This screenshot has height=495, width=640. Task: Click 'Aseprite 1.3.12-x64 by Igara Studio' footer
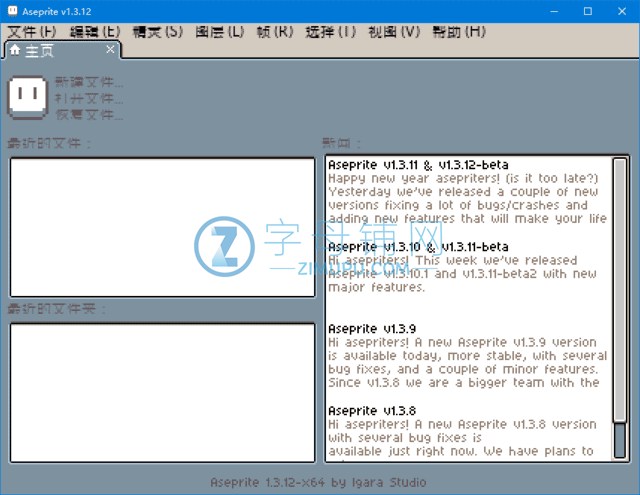click(318, 482)
